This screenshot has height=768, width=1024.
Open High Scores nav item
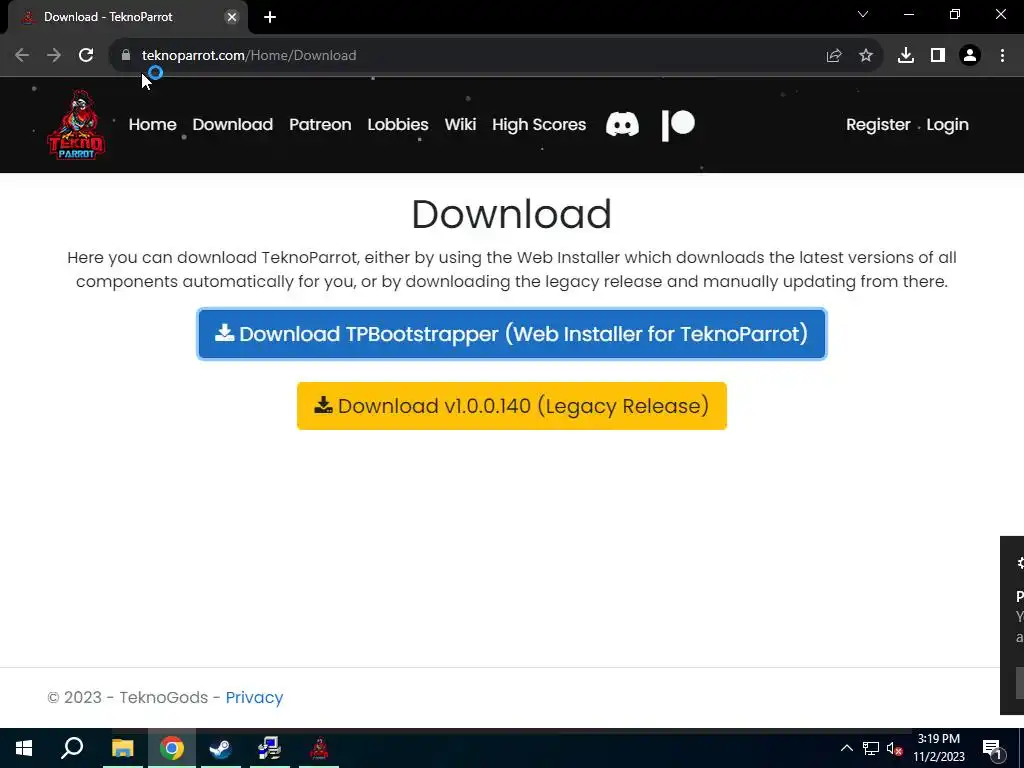click(x=539, y=125)
